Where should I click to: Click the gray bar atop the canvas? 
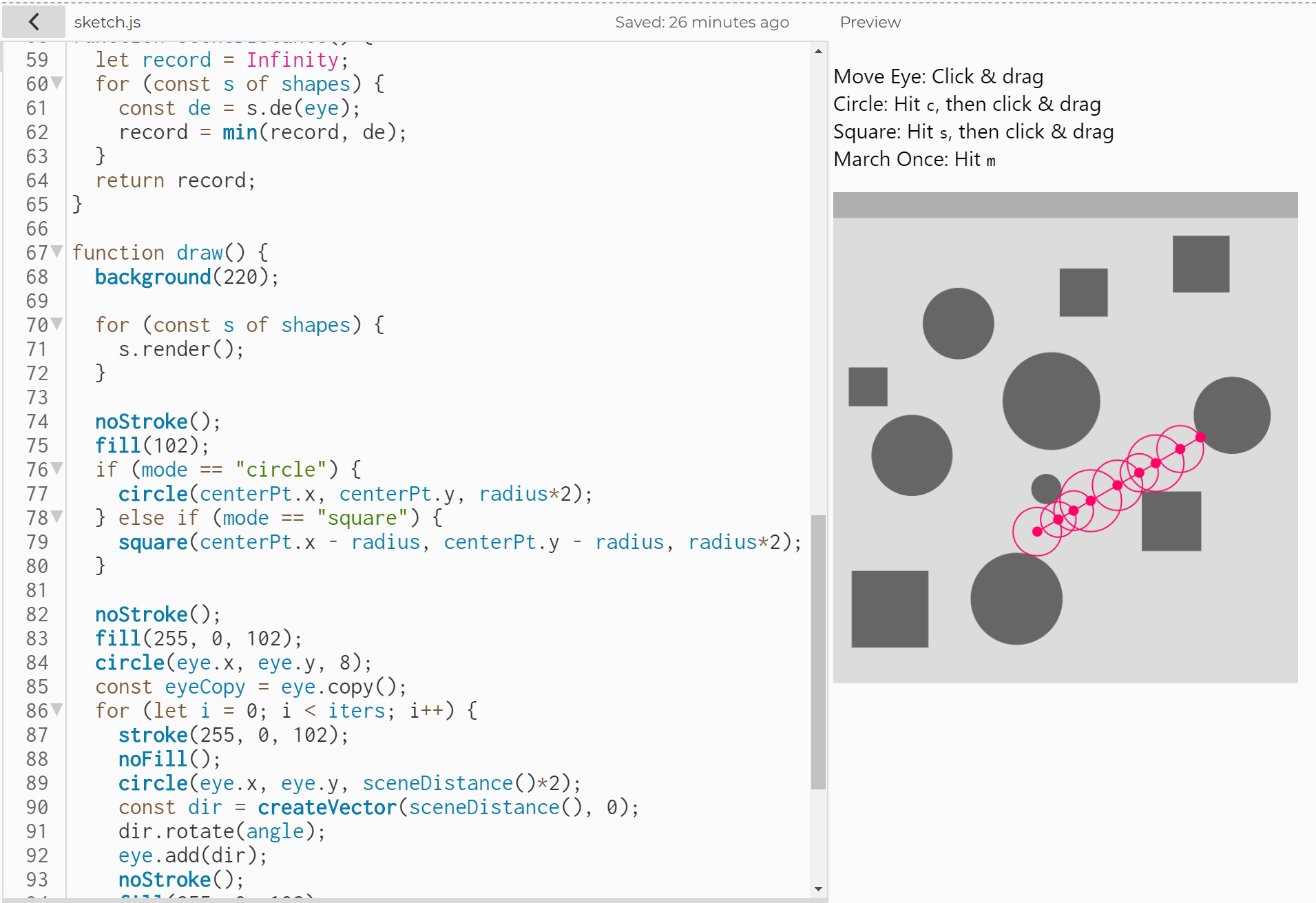(x=1065, y=205)
